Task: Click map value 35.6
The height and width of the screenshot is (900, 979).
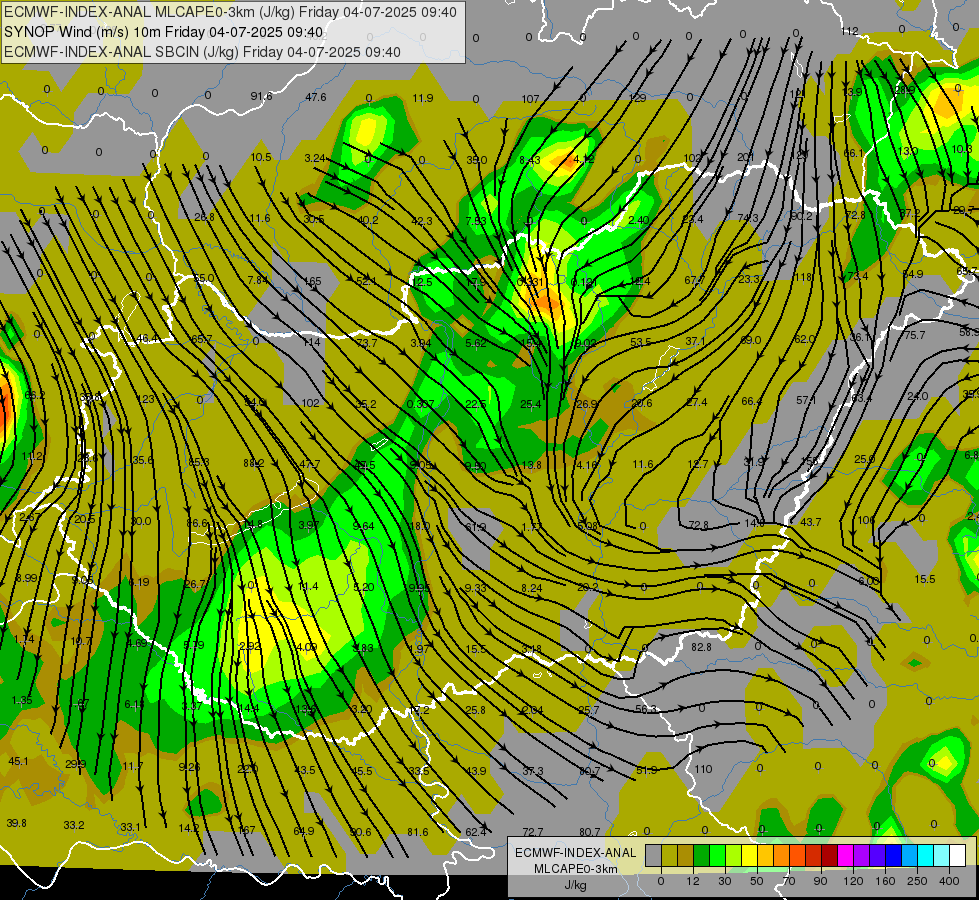Action: click(142, 460)
